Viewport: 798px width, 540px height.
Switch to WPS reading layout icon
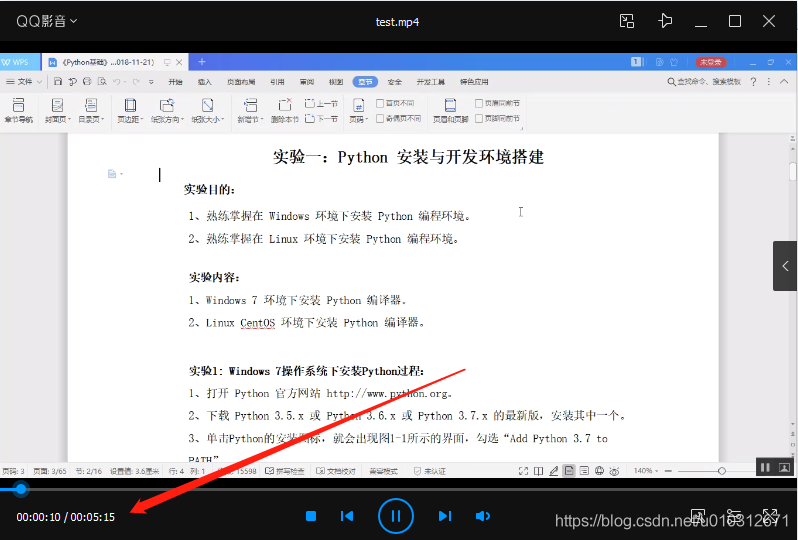pos(538,471)
